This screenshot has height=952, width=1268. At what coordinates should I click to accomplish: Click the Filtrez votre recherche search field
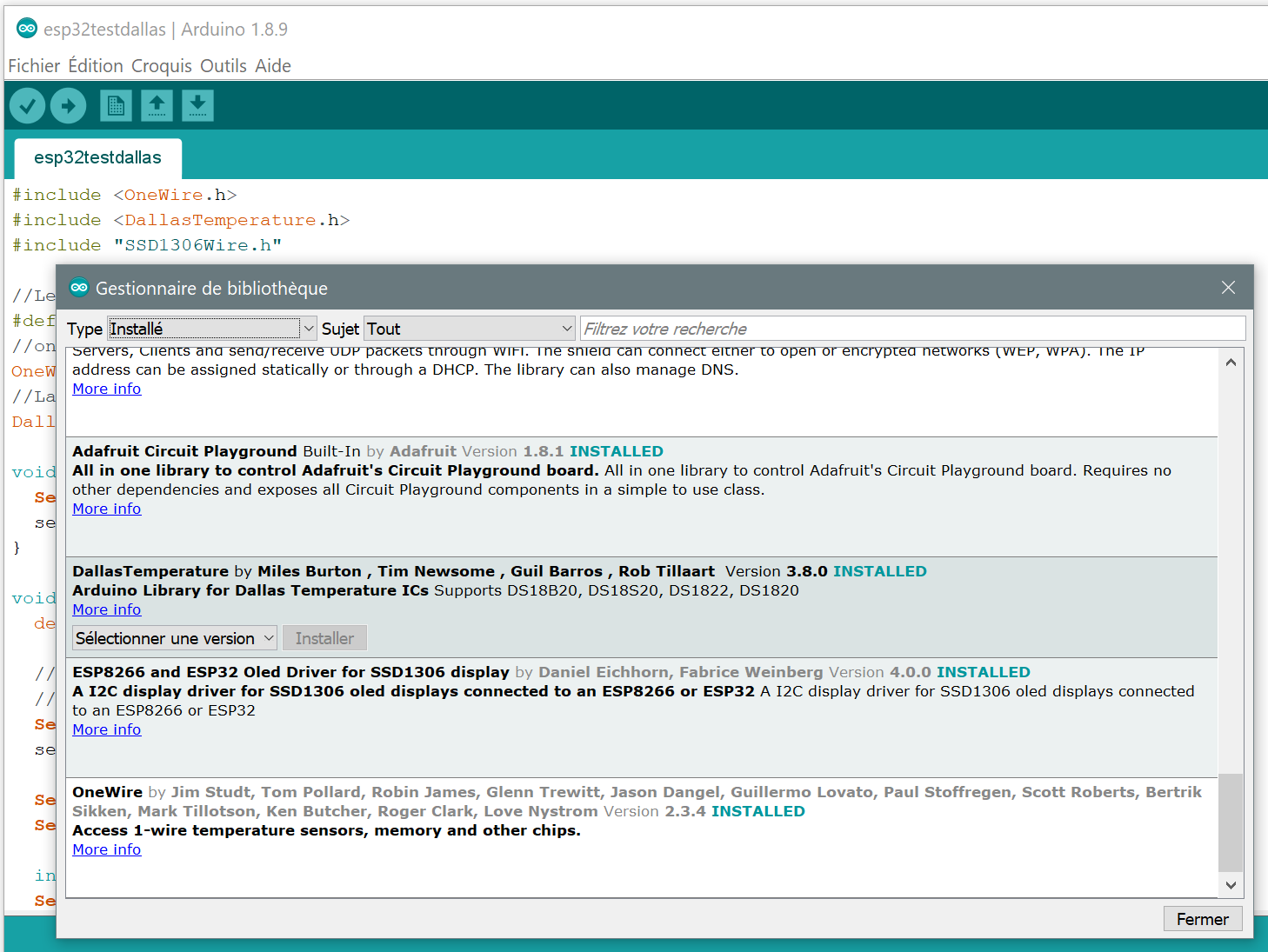click(x=912, y=329)
